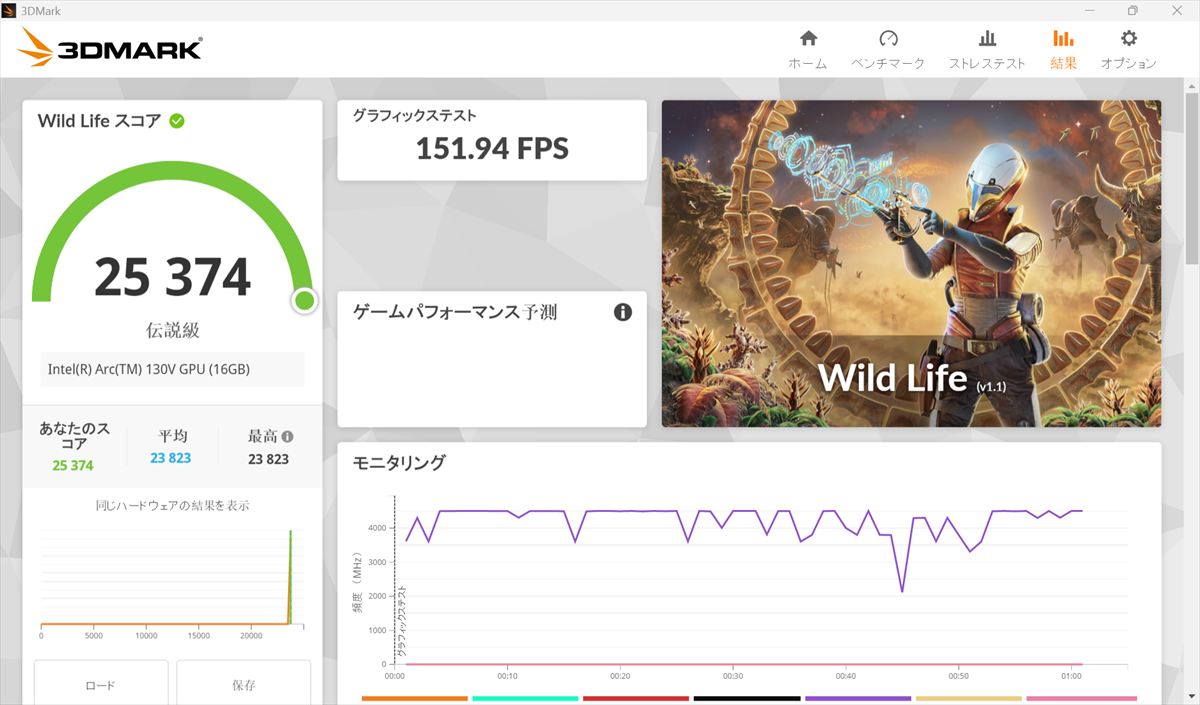Click the 保存 button
The image size is (1200, 705).
pyautogui.click(x=244, y=684)
